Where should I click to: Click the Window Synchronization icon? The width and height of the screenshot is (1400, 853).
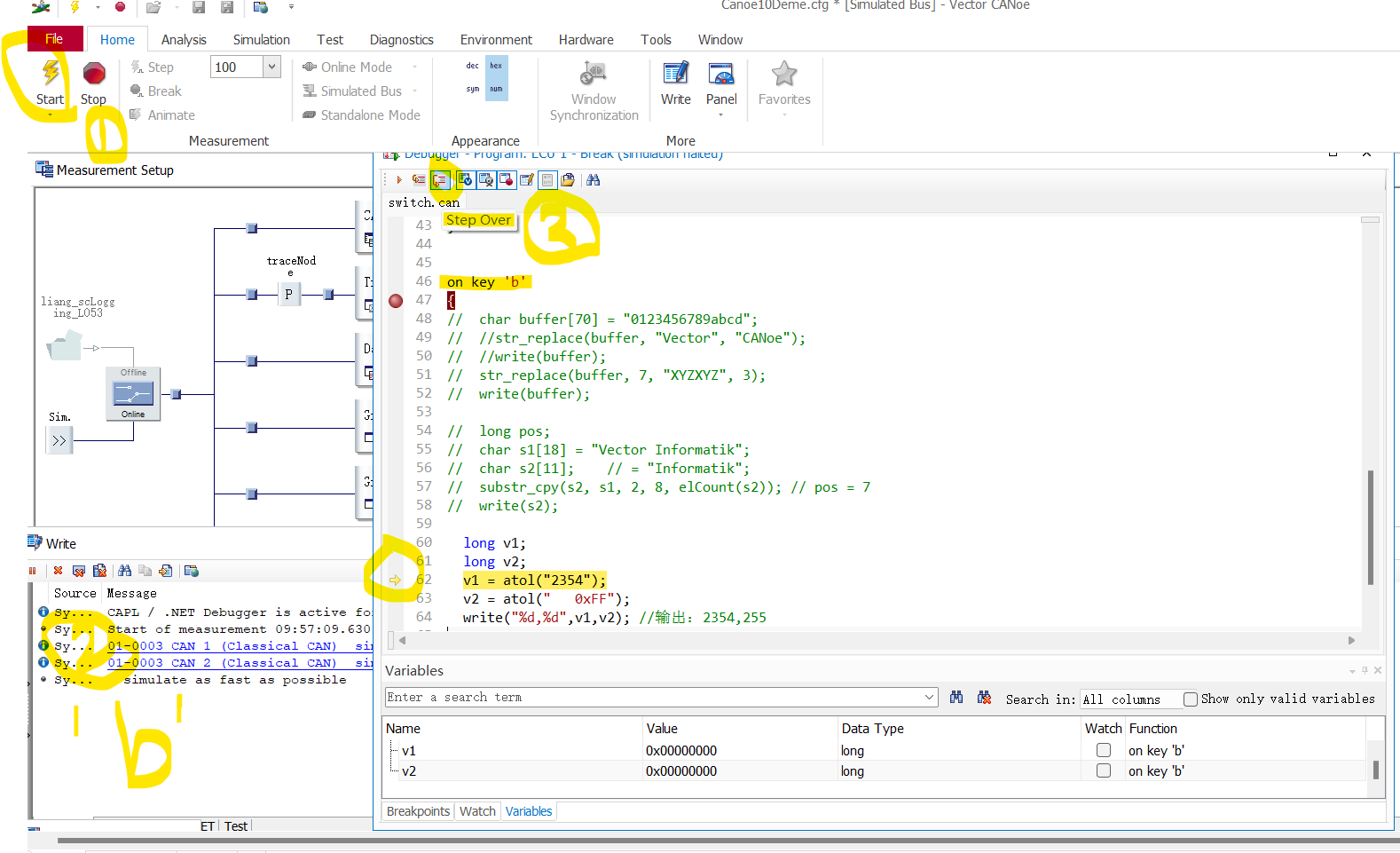click(x=594, y=74)
